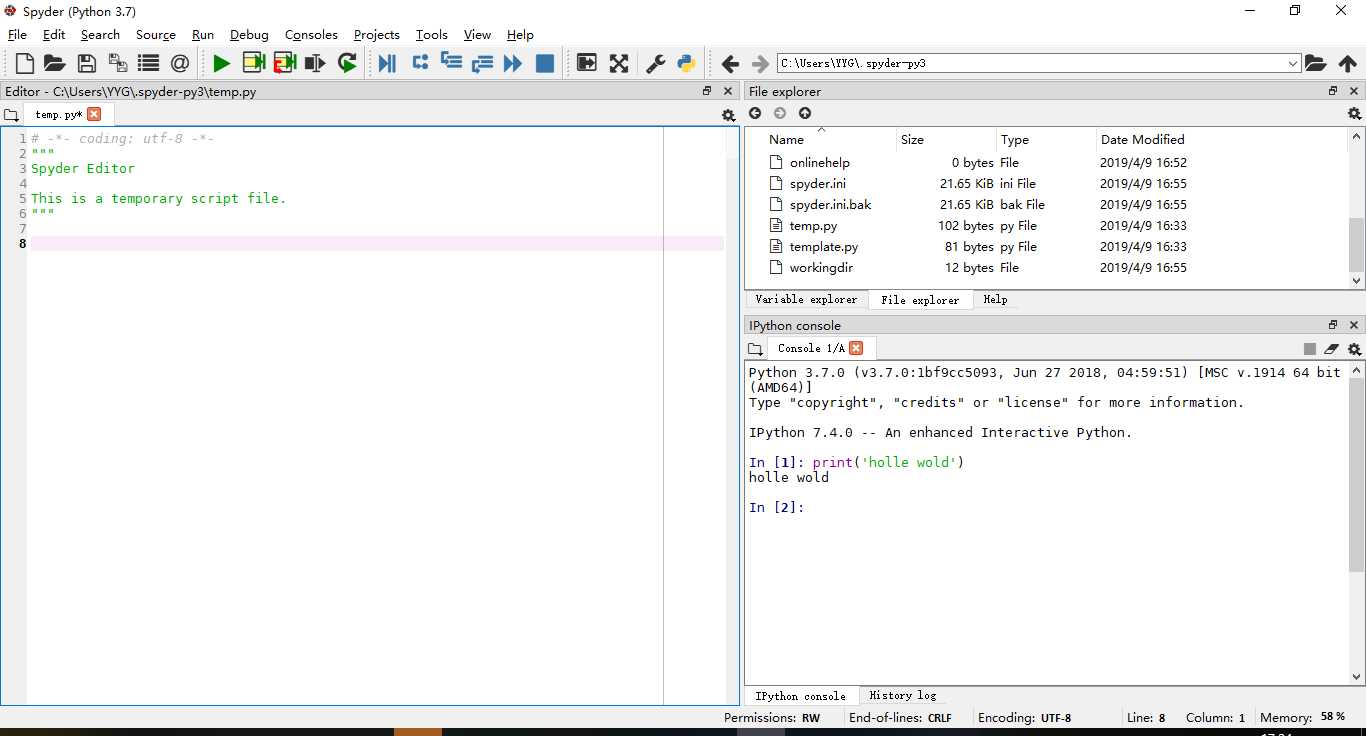The height and width of the screenshot is (736, 1366).
Task: Continue debug execution until breakpoint
Action: click(513, 63)
